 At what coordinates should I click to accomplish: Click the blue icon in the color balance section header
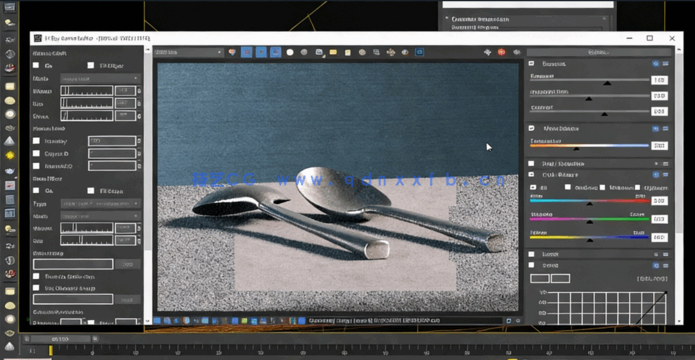[x=656, y=175]
